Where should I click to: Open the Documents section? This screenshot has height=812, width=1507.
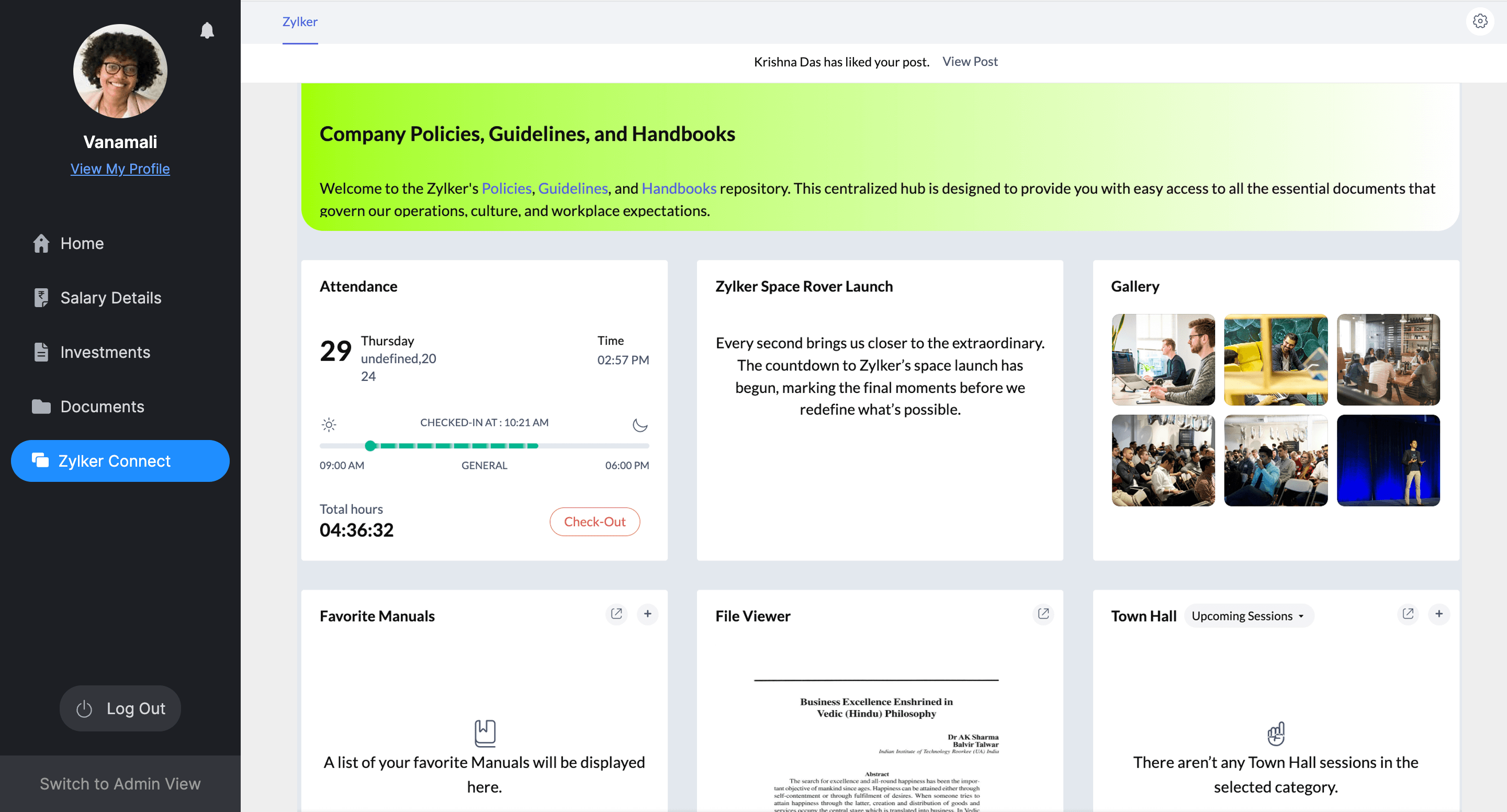click(x=102, y=407)
